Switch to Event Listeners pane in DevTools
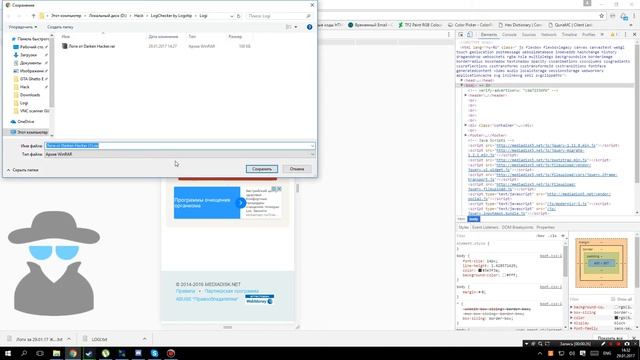The width and height of the screenshot is (640, 360). click(x=485, y=227)
